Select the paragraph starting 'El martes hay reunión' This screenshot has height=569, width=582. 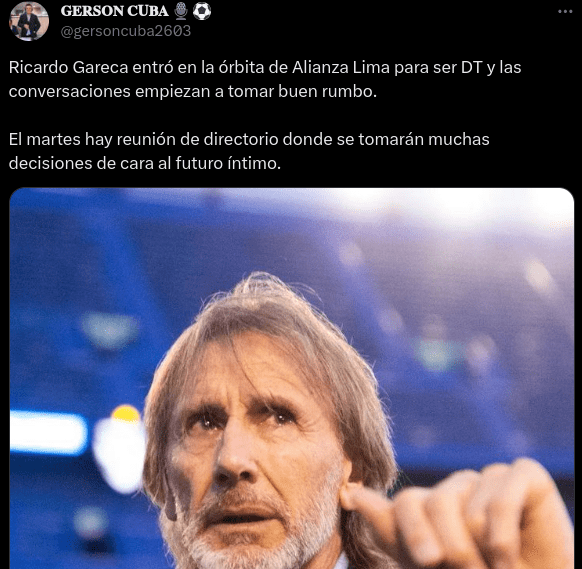click(x=249, y=151)
